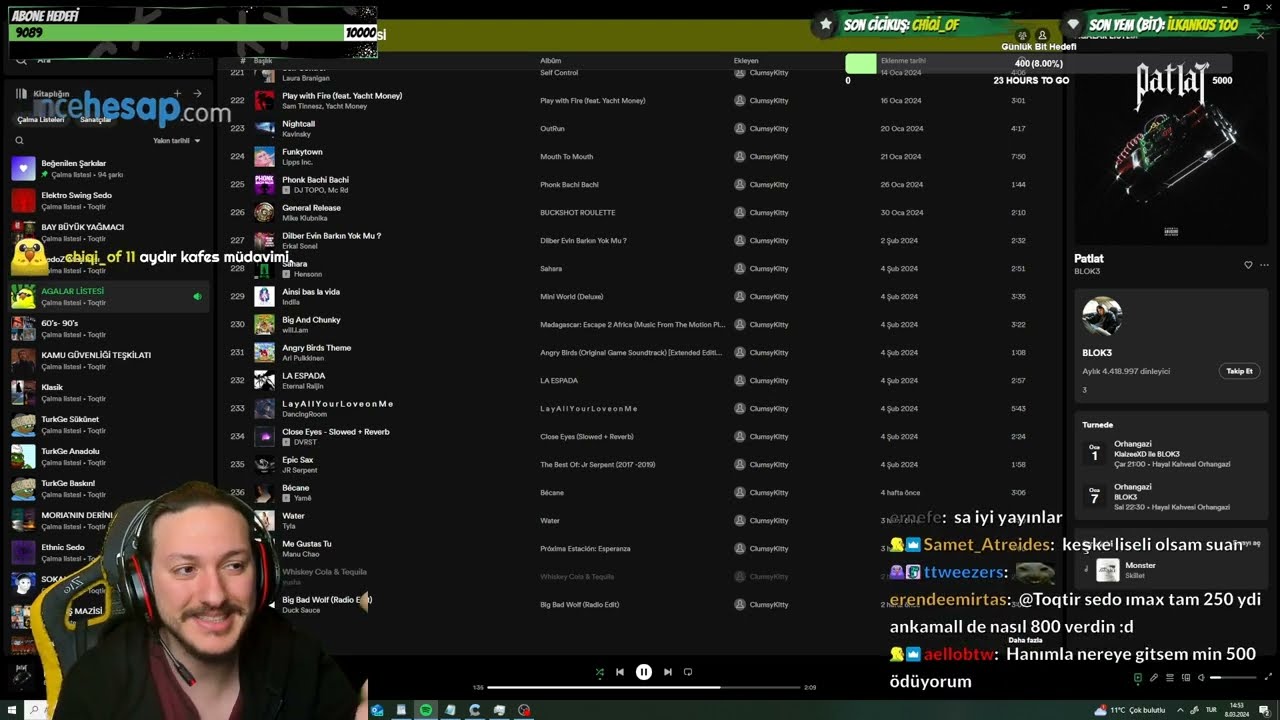Screen dimensions: 1280x720
Task: Toggle the Now Playing view icon
Action: [1137, 678]
